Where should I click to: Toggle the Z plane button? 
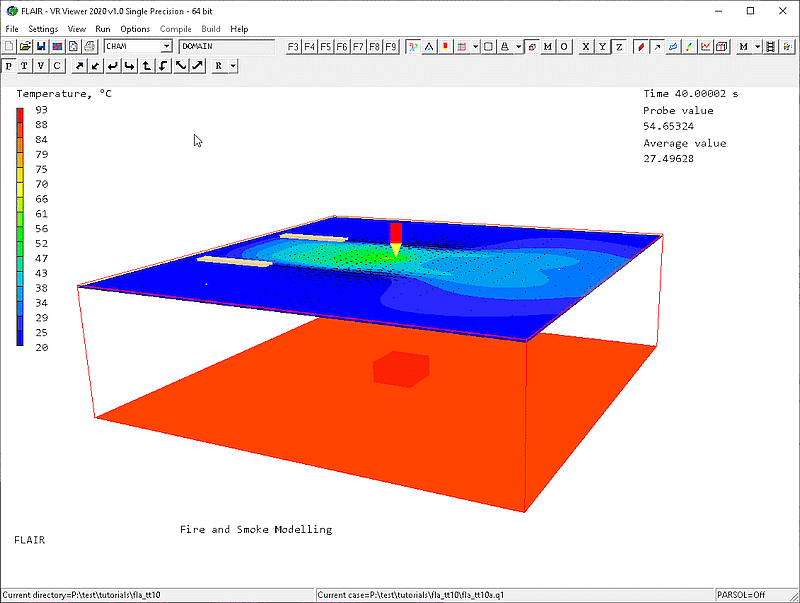pyautogui.click(x=619, y=46)
